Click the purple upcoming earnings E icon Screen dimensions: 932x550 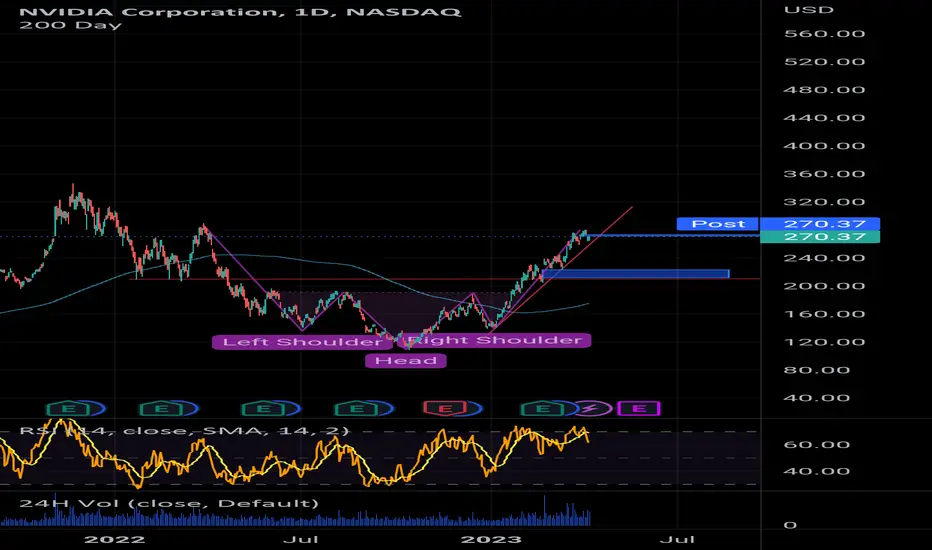click(x=639, y=408)
